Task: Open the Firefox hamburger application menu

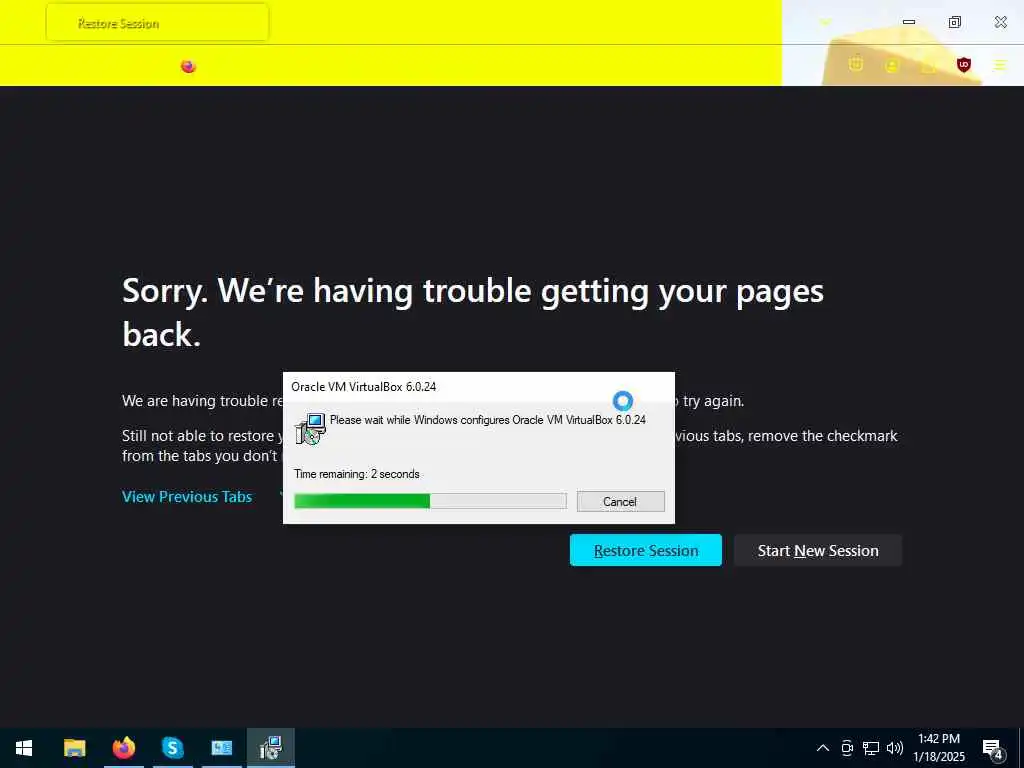Action: pos(999,65)
